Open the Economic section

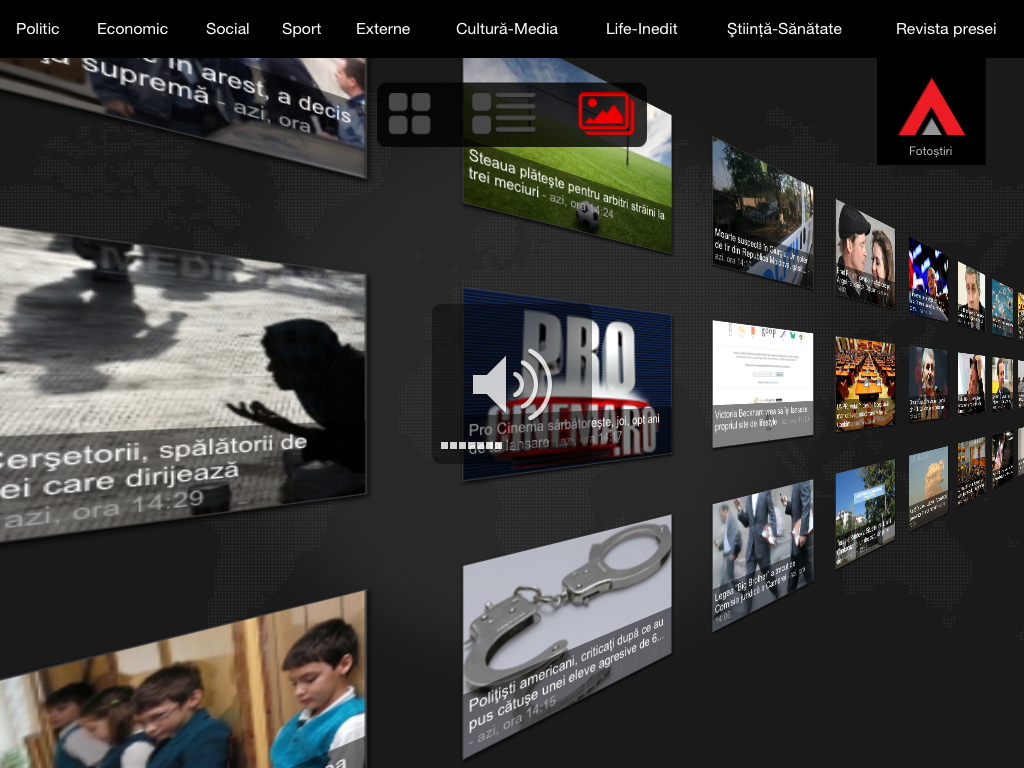(x=133, y=29)
